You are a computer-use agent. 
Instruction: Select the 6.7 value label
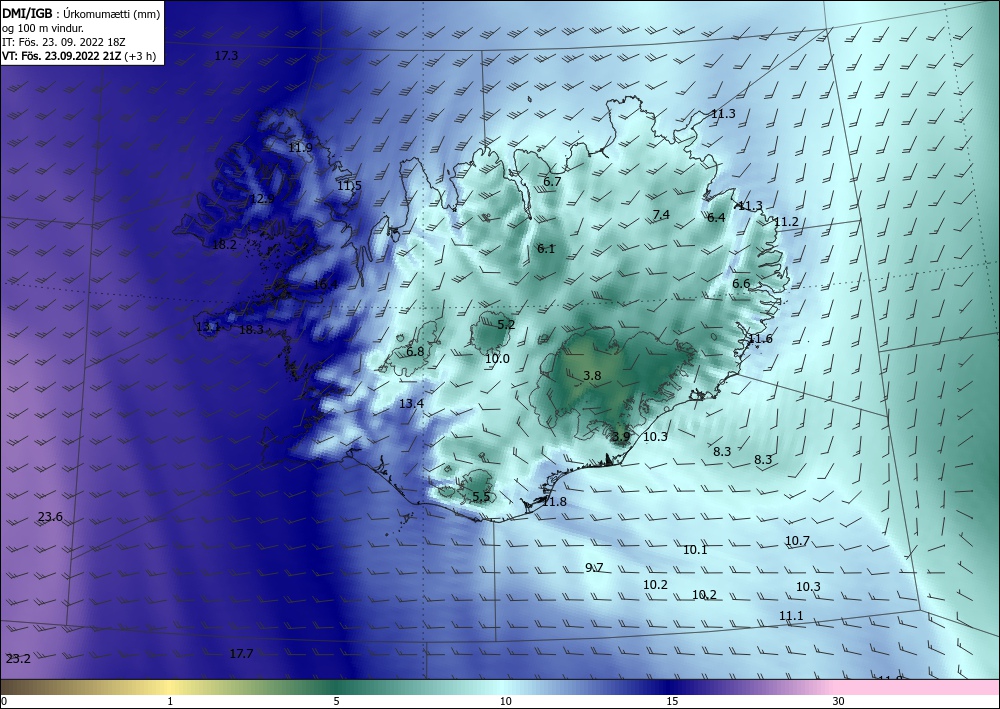552,182
